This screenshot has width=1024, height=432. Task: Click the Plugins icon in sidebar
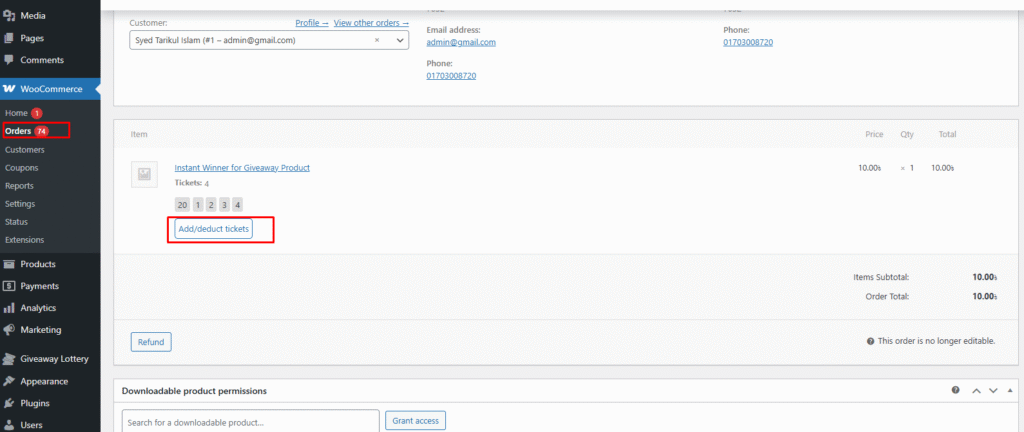10,403
